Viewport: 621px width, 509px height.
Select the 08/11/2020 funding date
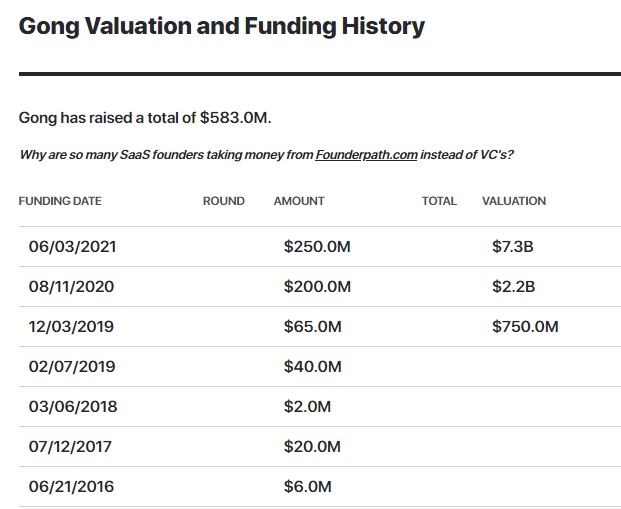[72, 287]
